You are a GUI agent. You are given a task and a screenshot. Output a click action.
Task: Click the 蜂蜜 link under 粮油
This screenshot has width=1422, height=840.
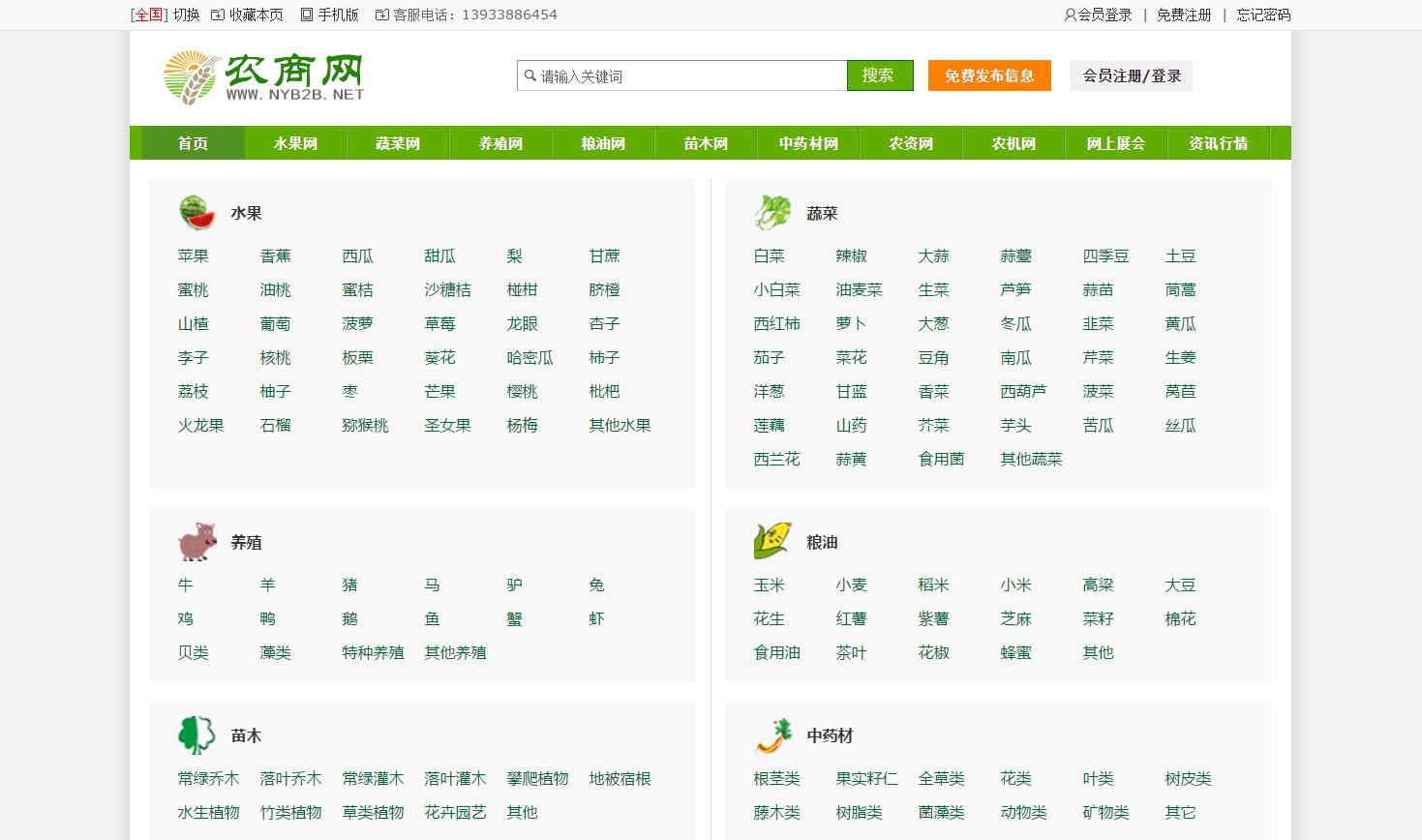1016,652
